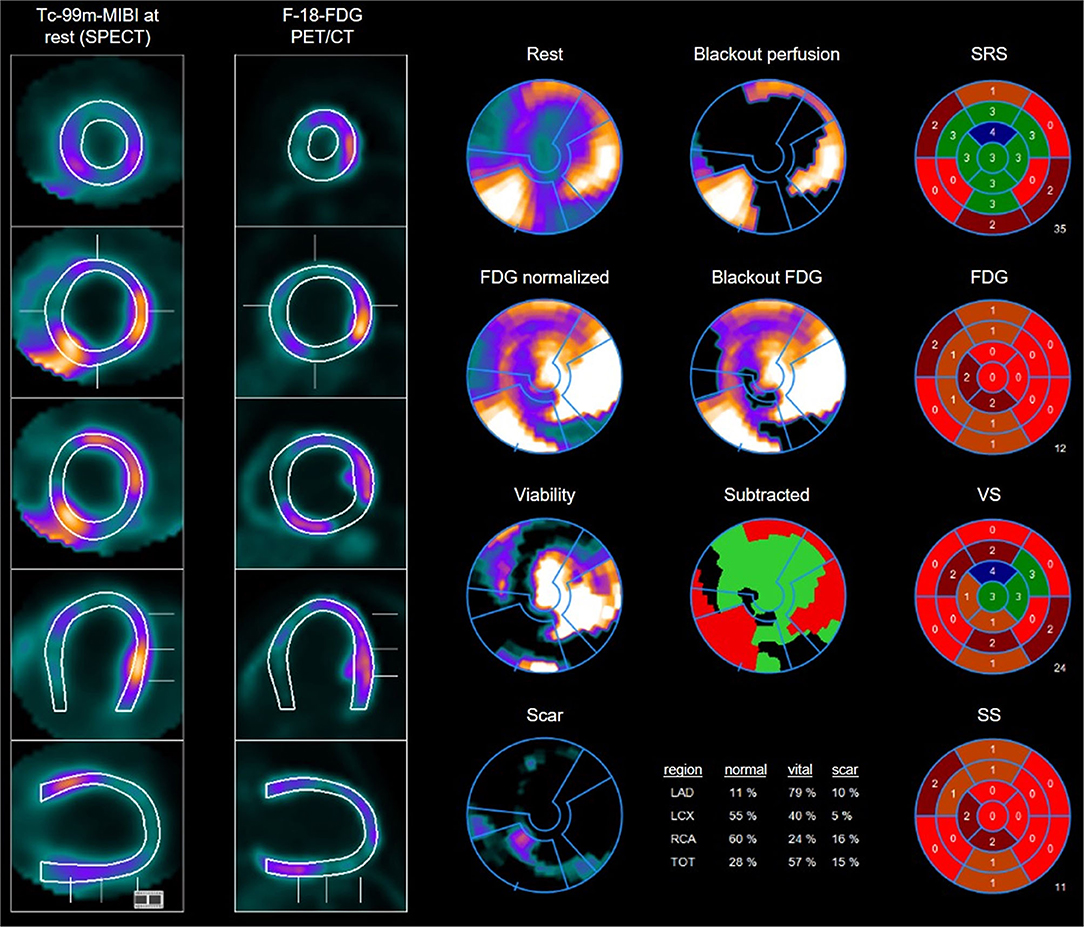The width and height of the screenshot is (1084, 927).
Task: Click the LCX normal value '55 %'
Action: tap(742, 816)
